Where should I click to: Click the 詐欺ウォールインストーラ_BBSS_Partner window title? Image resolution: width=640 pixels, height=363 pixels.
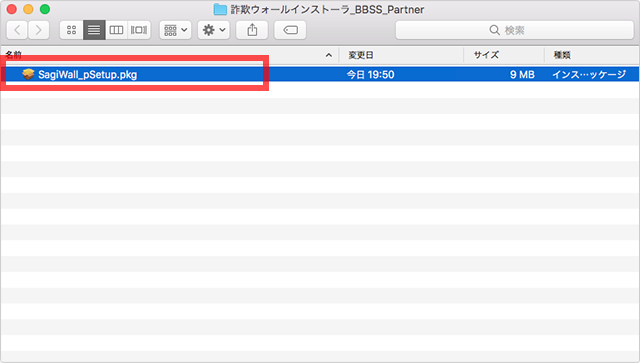[327, 9]
